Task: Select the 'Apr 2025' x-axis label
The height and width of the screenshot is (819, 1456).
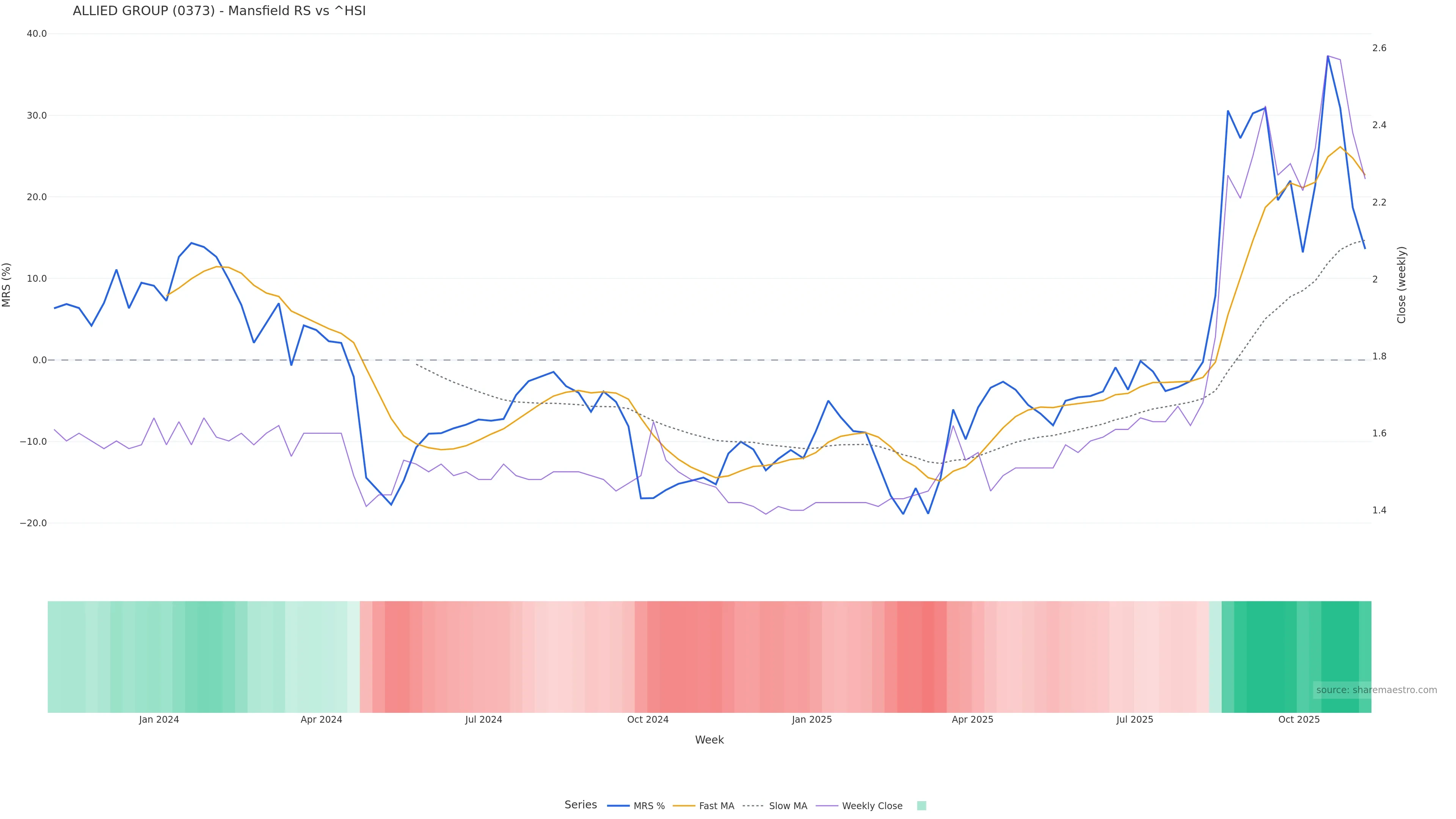Action: click(x=972, y=720)
